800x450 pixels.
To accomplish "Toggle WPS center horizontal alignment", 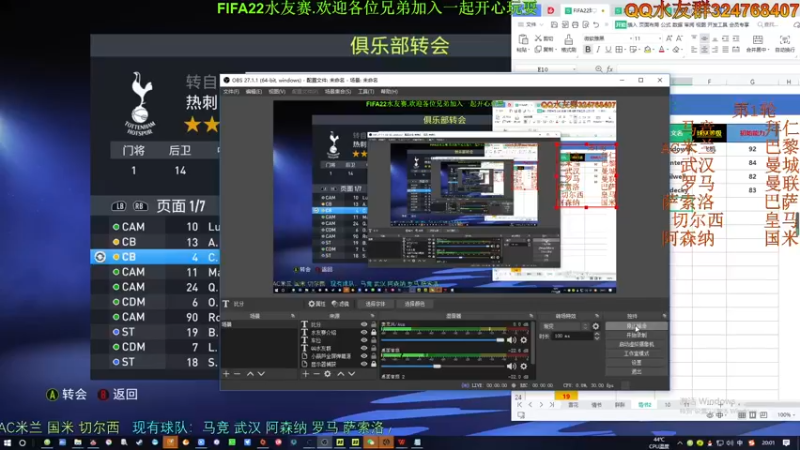I will coord(705,49).
